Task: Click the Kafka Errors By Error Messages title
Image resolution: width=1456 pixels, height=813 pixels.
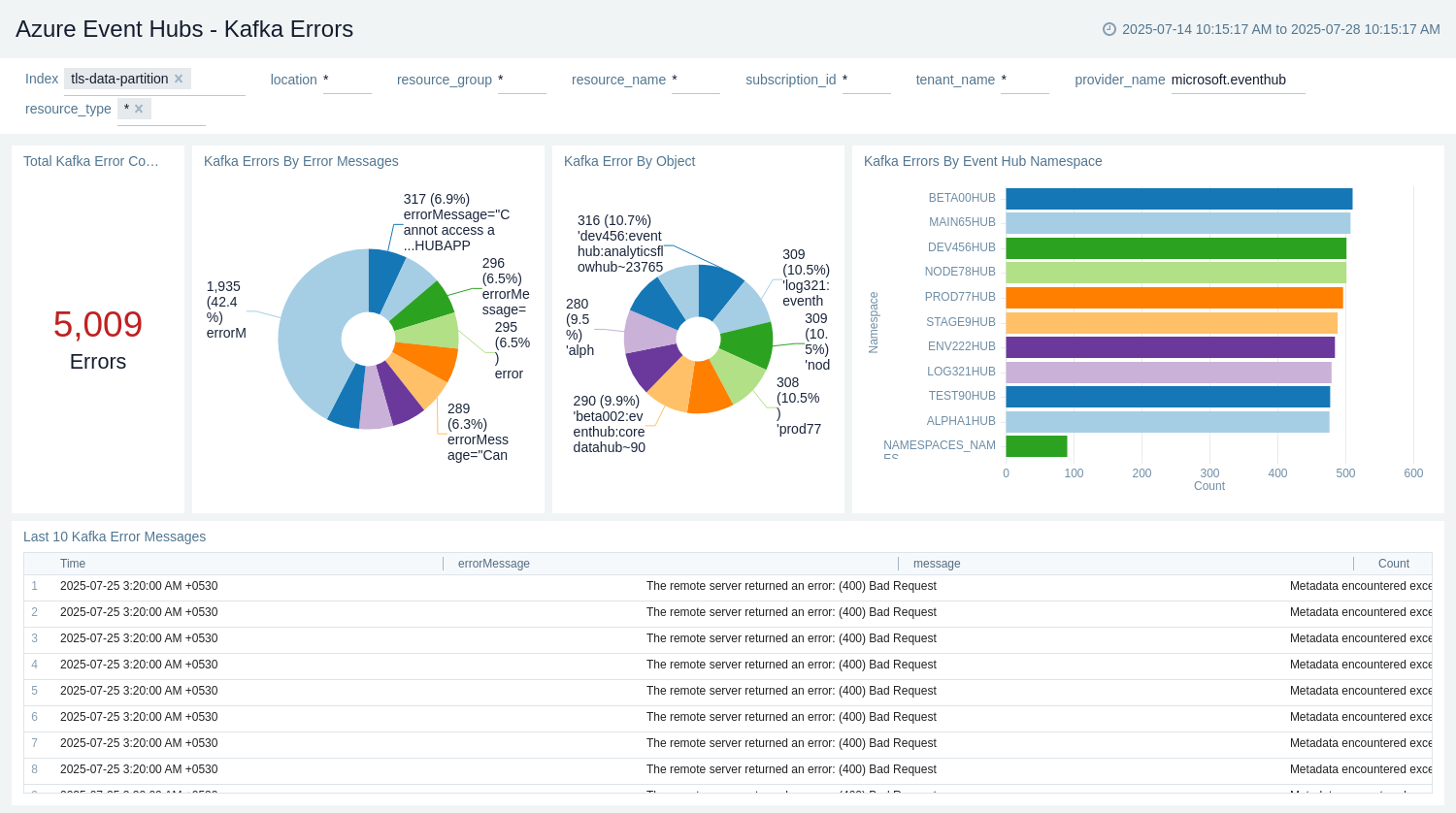Action: coord(301,161)
